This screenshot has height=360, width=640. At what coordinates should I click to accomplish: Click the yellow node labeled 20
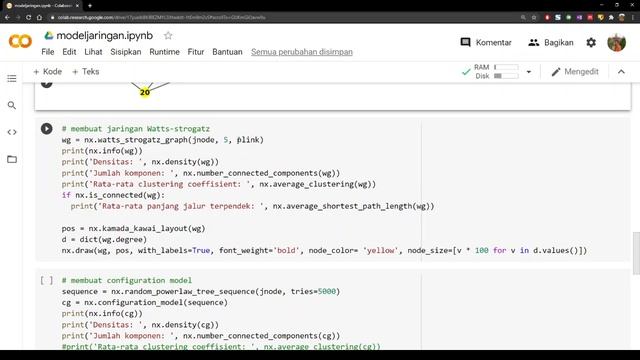click(x=145, y=92)
